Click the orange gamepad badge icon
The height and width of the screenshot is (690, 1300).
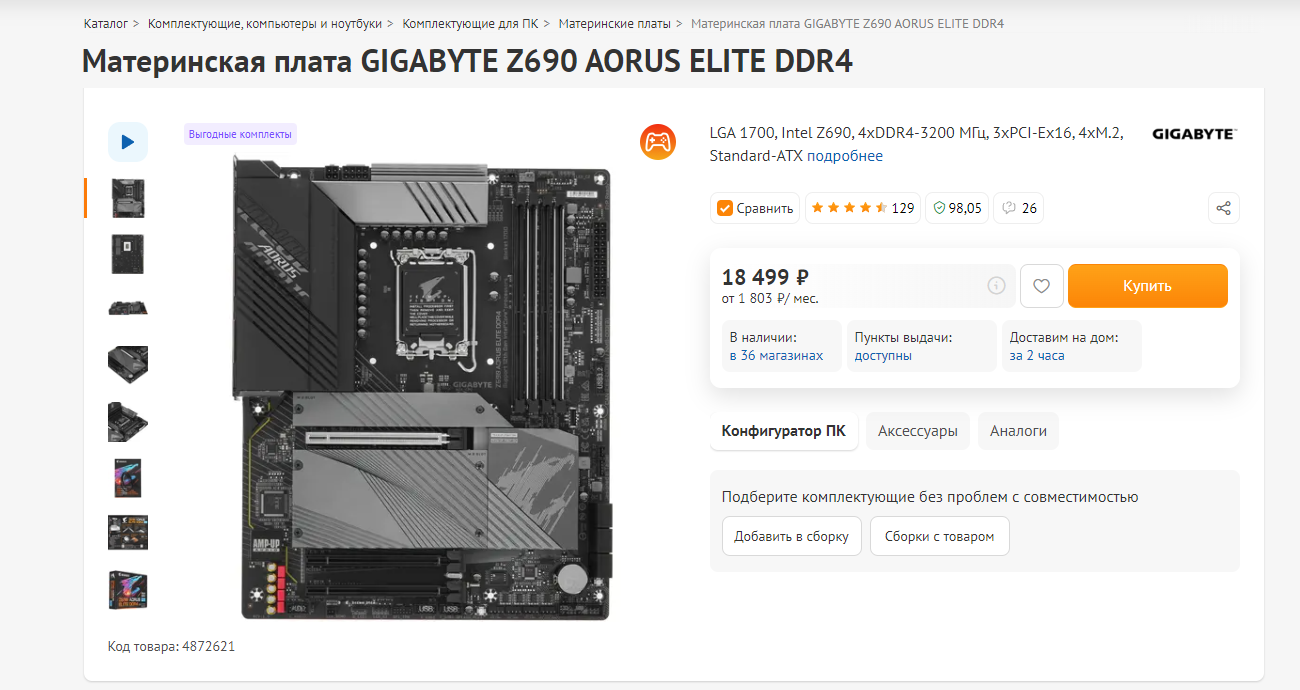(x=658, y=141)
